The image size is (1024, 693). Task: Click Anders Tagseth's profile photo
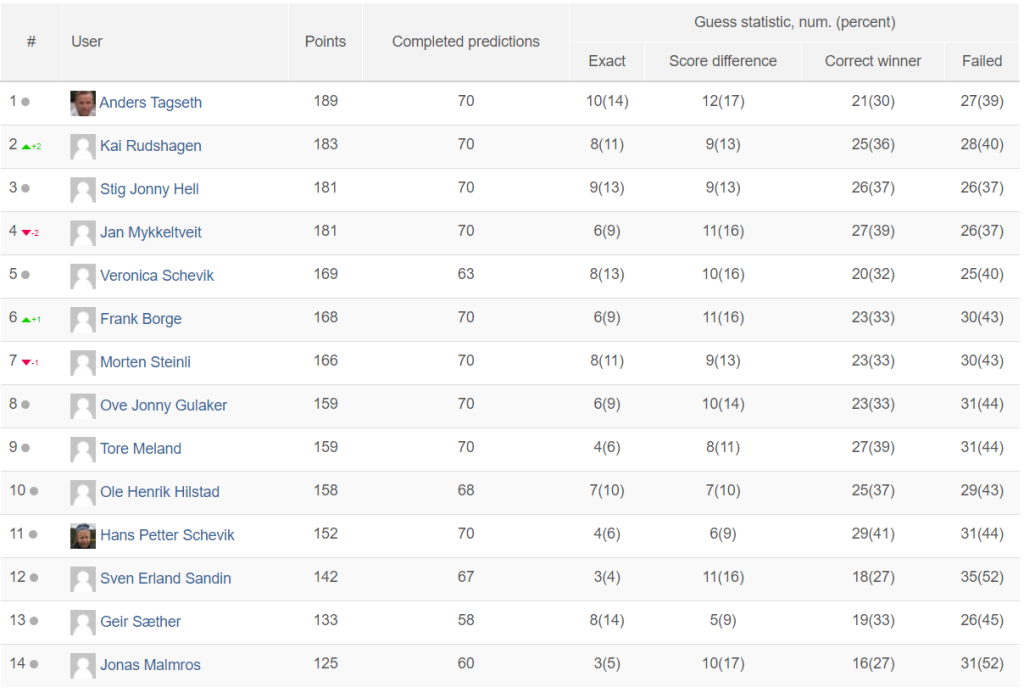coord(83,103)
